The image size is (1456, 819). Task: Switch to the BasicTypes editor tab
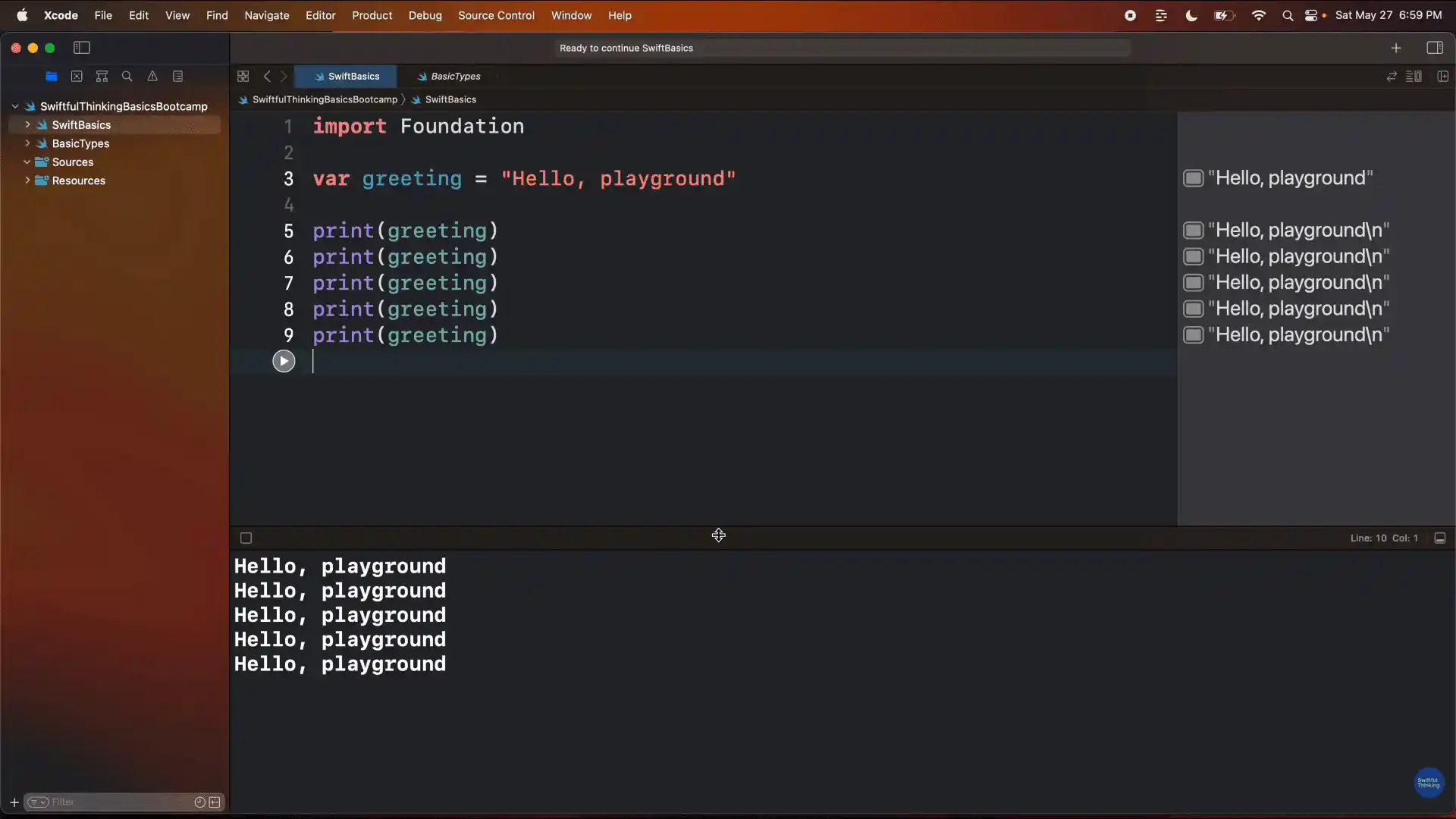tap(448, 77)
